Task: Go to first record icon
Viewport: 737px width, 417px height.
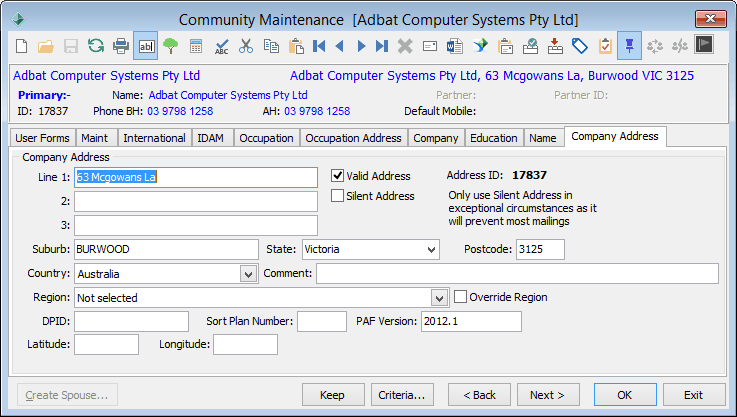Action: 319,46
